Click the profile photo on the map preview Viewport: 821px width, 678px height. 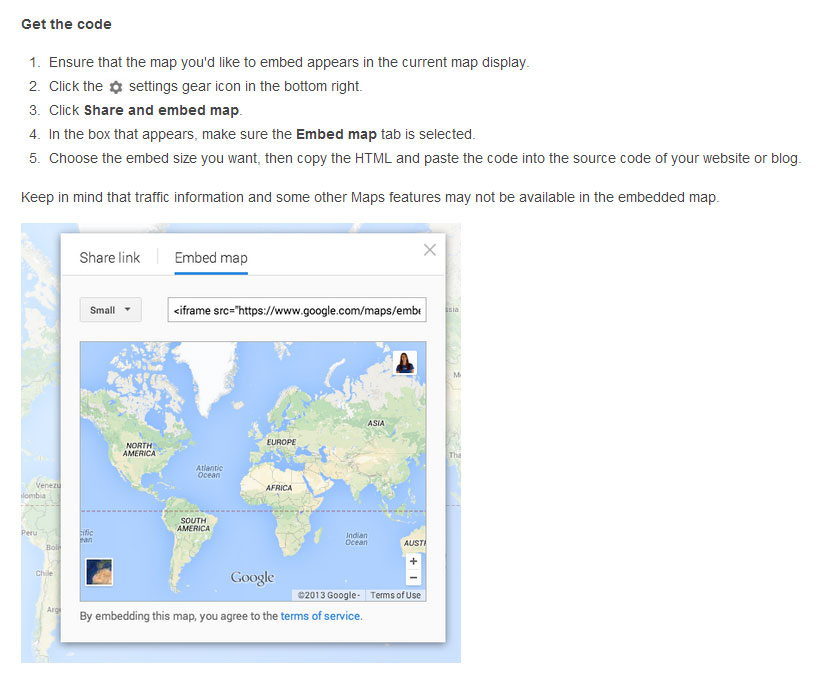405,362
